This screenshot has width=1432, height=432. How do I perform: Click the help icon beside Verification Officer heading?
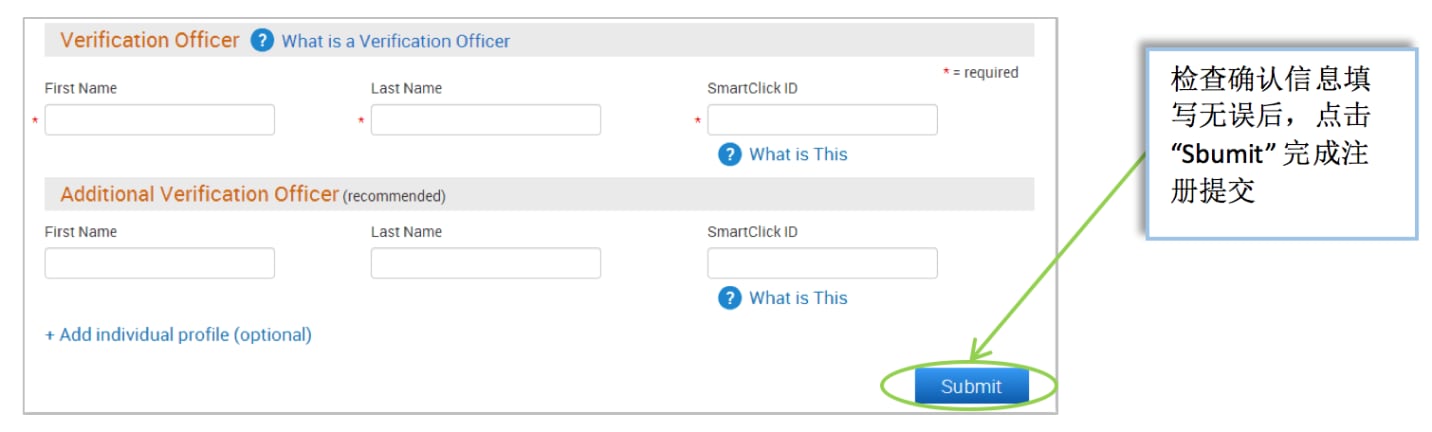click(262, 41)
